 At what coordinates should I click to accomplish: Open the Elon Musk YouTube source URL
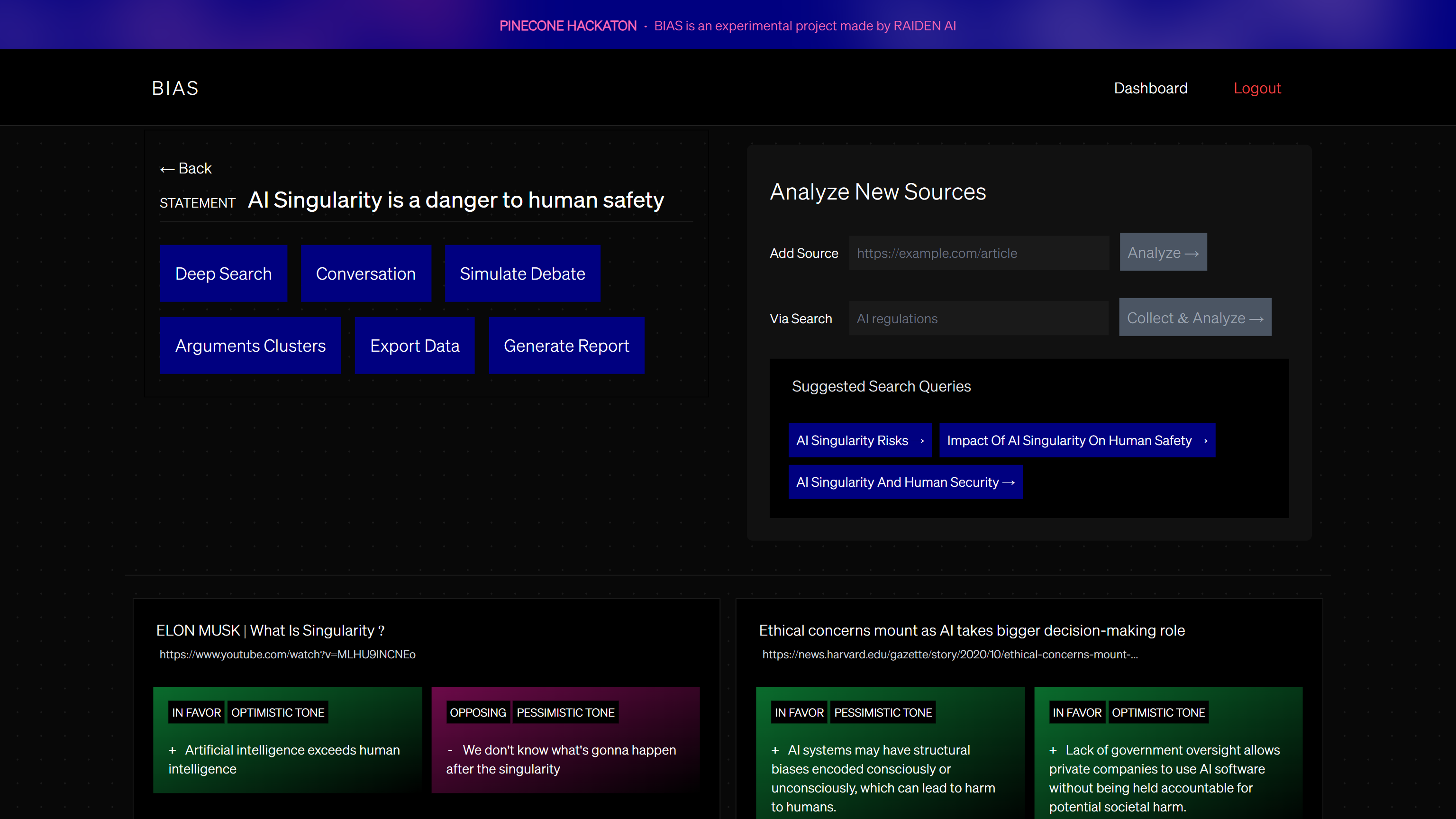click(287, 655)
